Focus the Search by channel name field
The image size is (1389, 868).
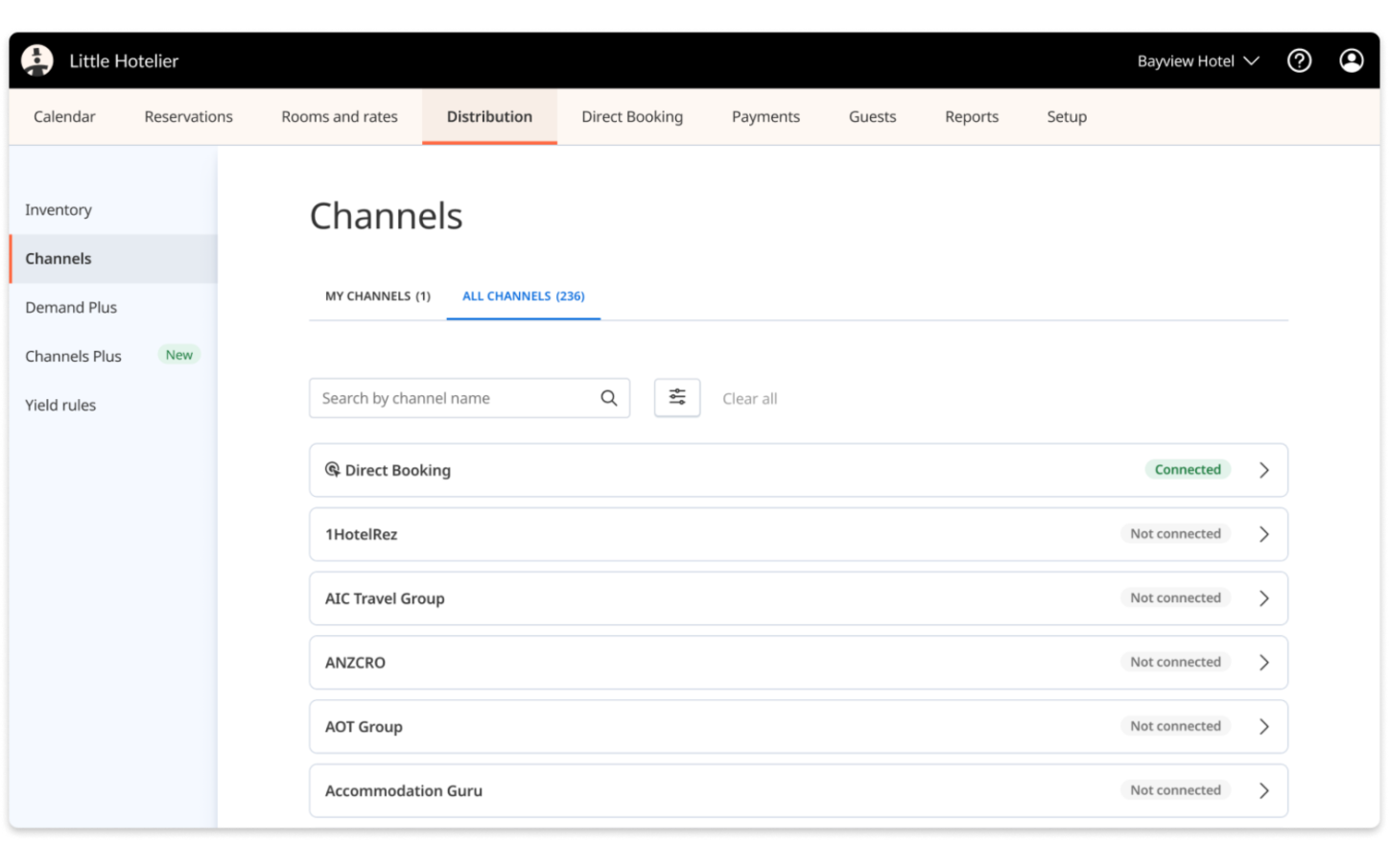[469, 398]
